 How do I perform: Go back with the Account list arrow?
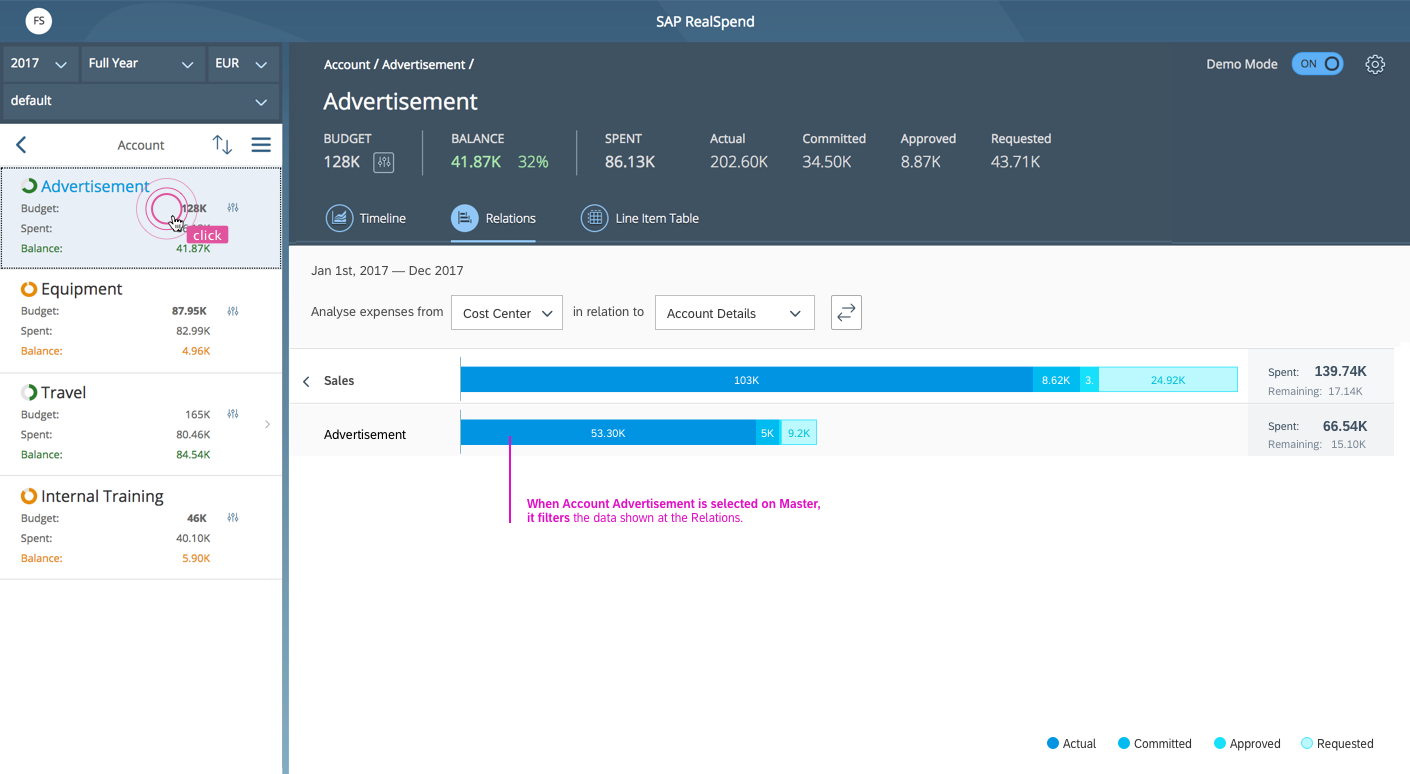coord(21,145)
